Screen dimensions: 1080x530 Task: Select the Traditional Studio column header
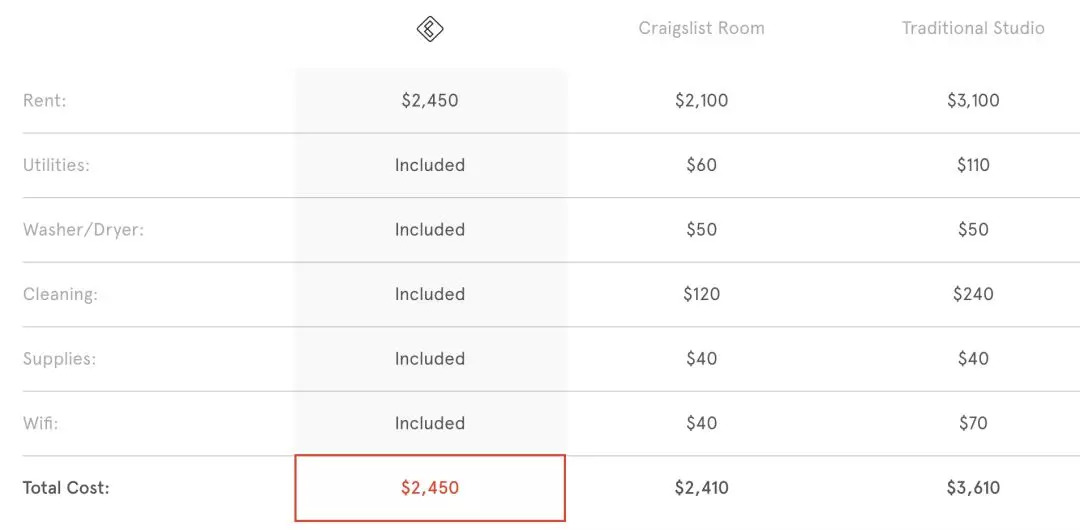click(x=973, y=28)
